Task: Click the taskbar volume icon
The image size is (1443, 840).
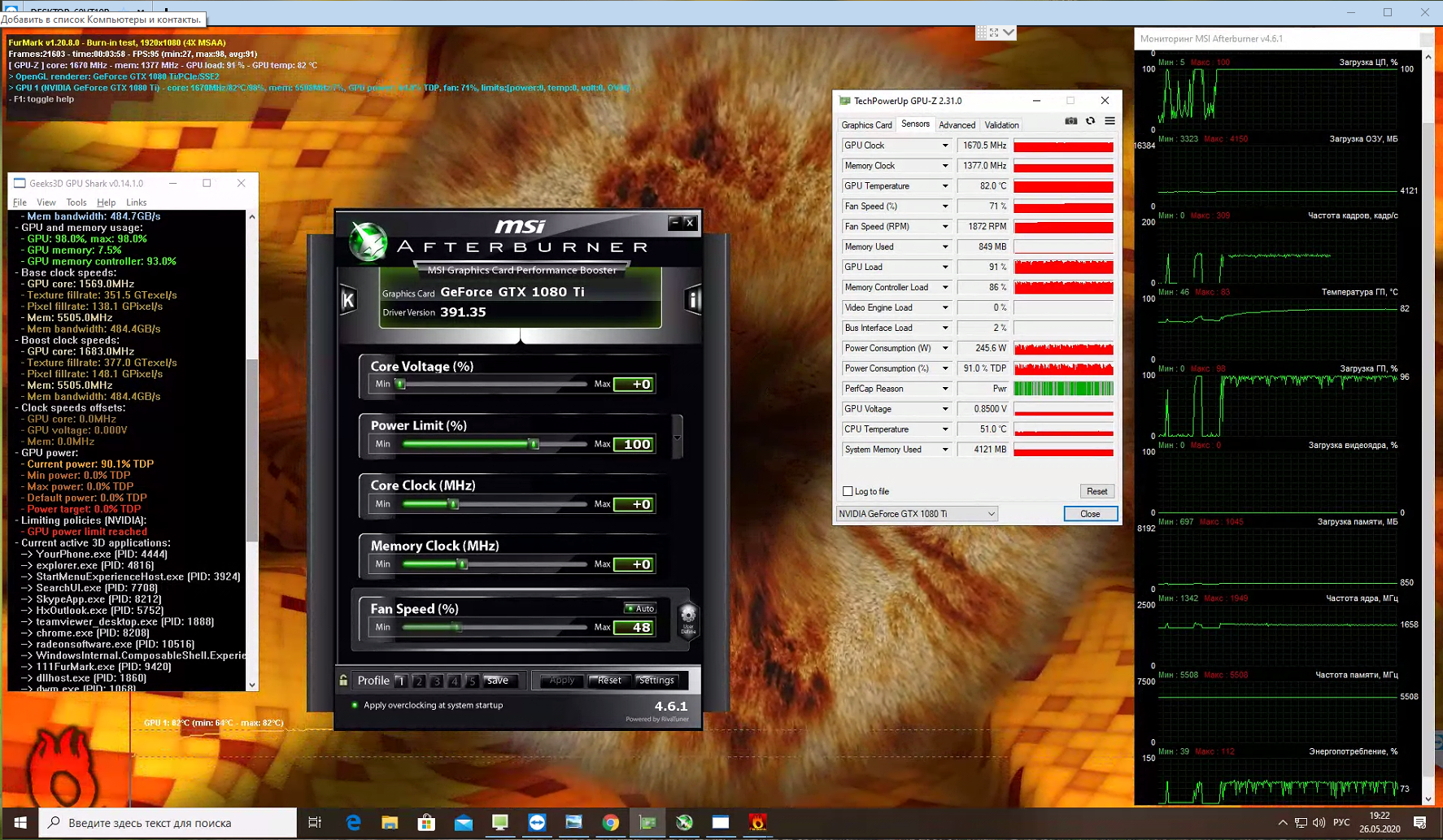Action: pyautogui.click(x=1319, y=823)
